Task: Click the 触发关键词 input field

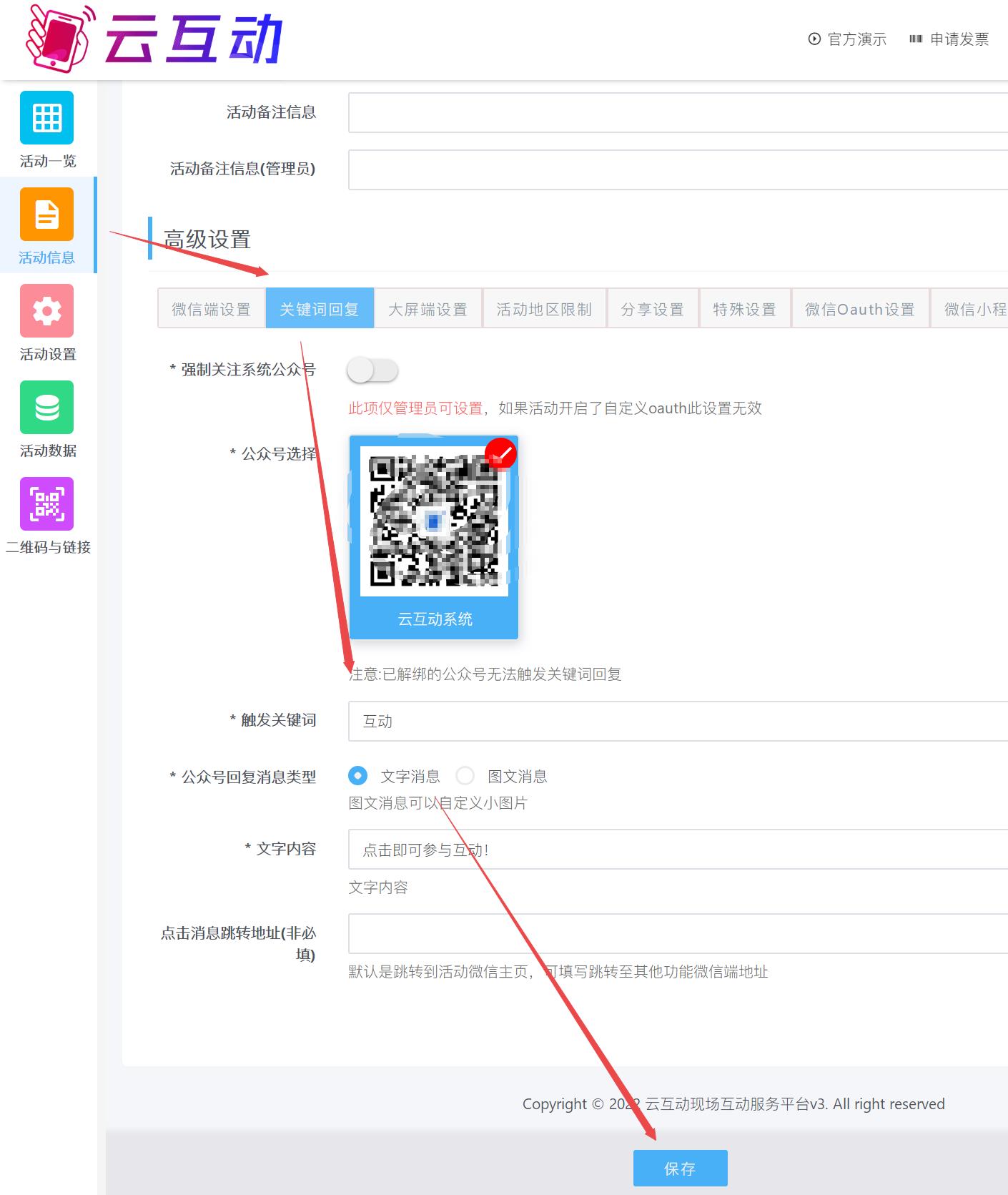Action: [x=678, y=721]
